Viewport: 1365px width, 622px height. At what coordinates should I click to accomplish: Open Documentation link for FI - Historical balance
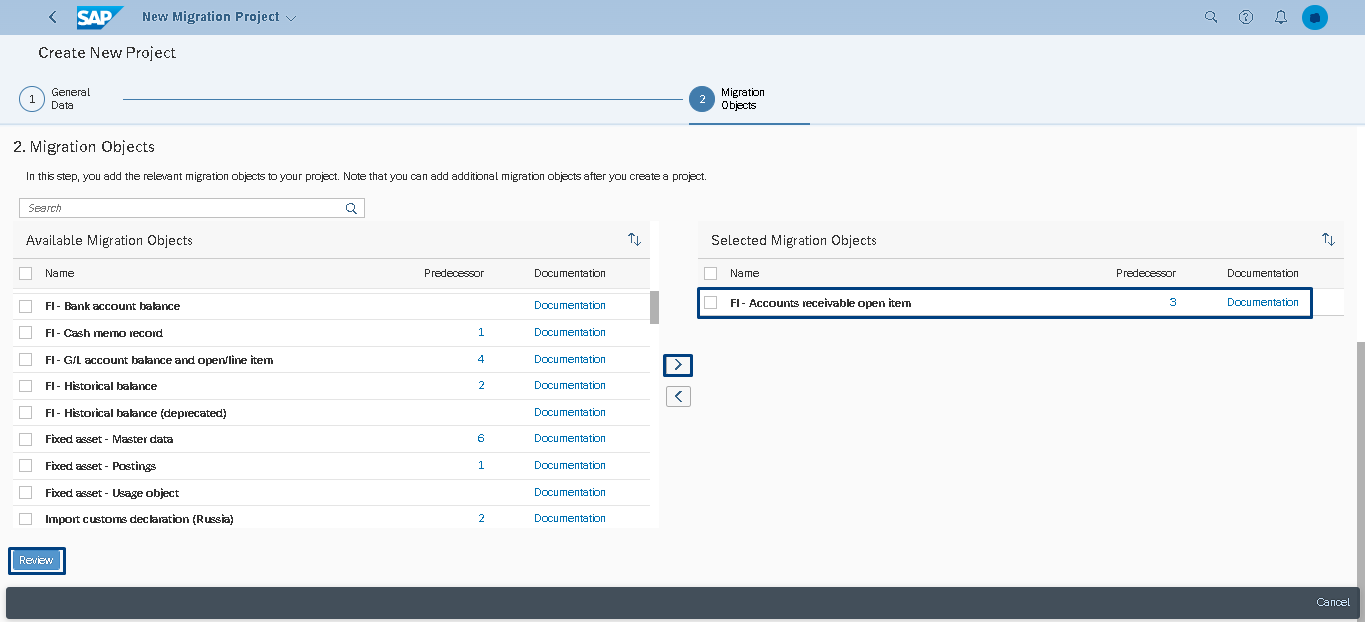tap(570, 385)
